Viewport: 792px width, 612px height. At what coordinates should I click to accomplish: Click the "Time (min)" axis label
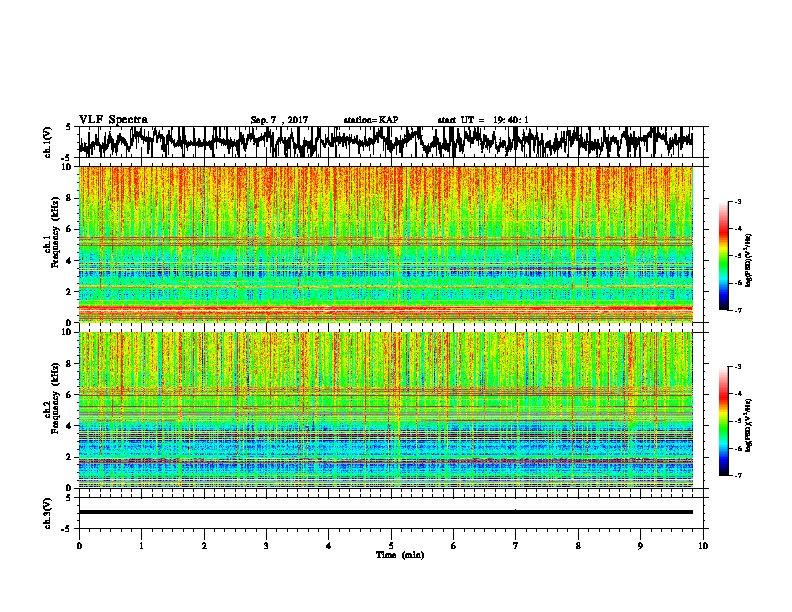pos(400,555)
